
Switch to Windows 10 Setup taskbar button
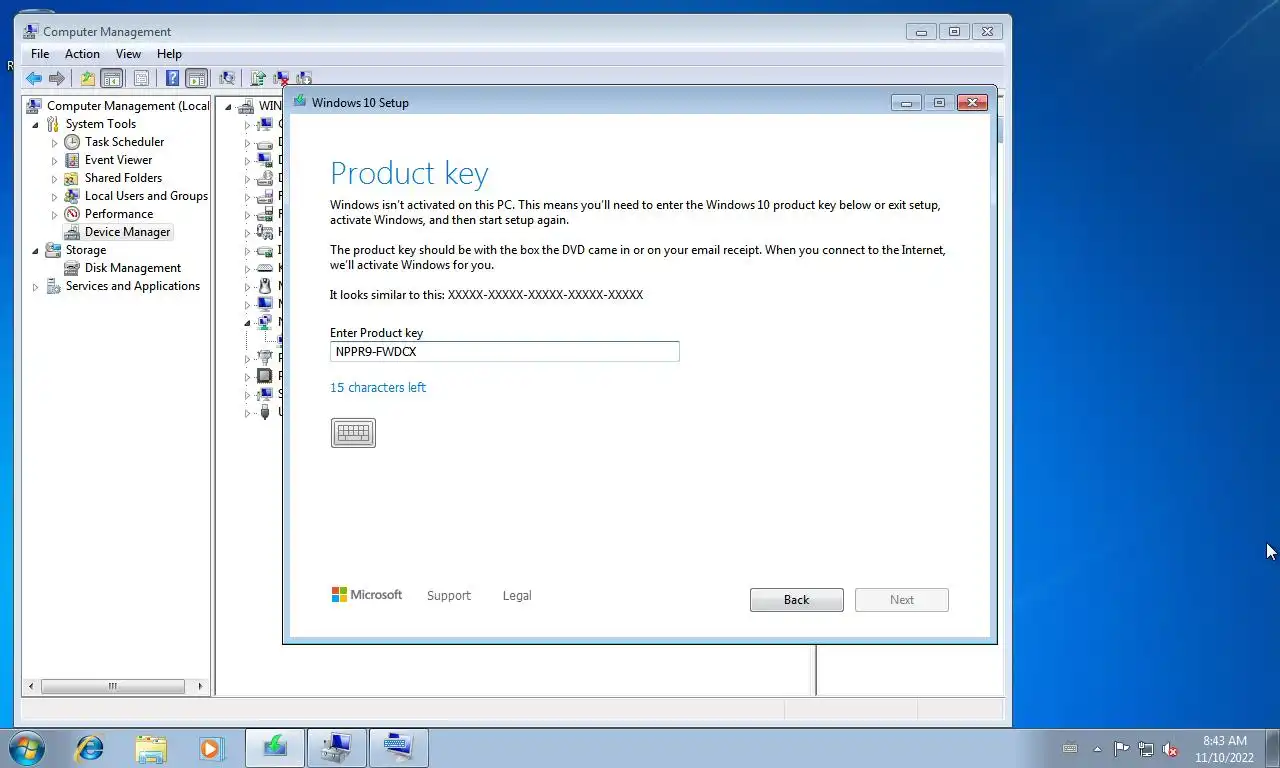[x=275, y=747]
